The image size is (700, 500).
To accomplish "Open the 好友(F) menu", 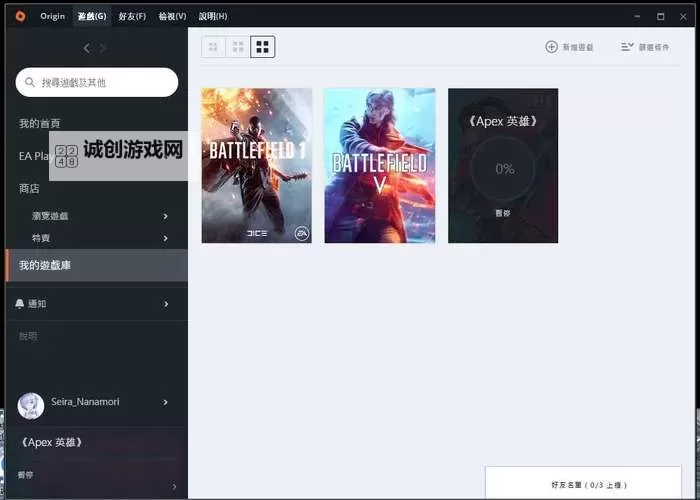I will (132, 16).
